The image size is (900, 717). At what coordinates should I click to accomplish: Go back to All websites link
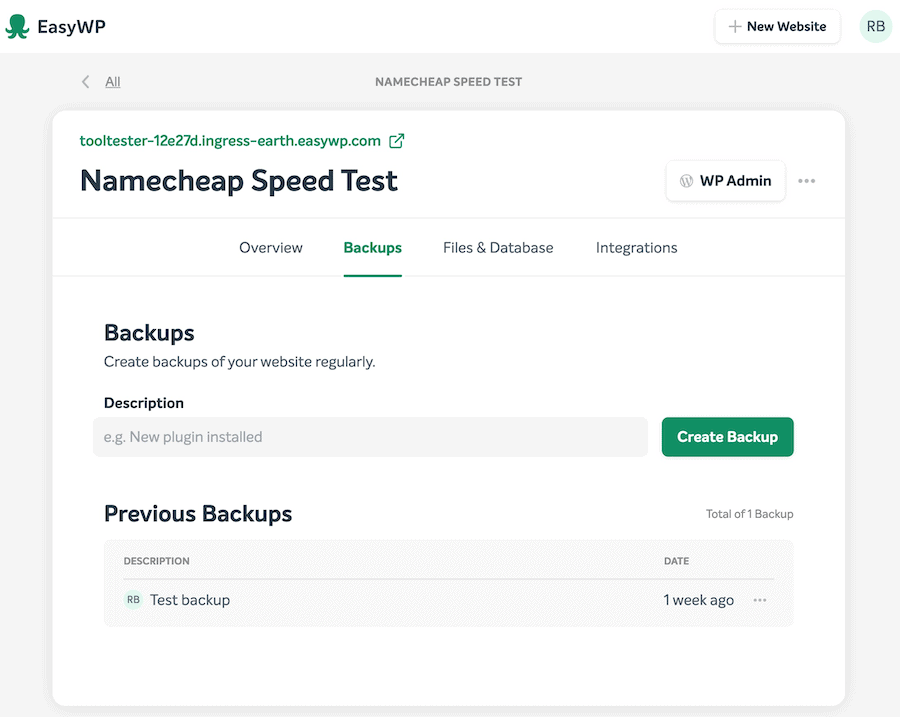coord(112,82)
